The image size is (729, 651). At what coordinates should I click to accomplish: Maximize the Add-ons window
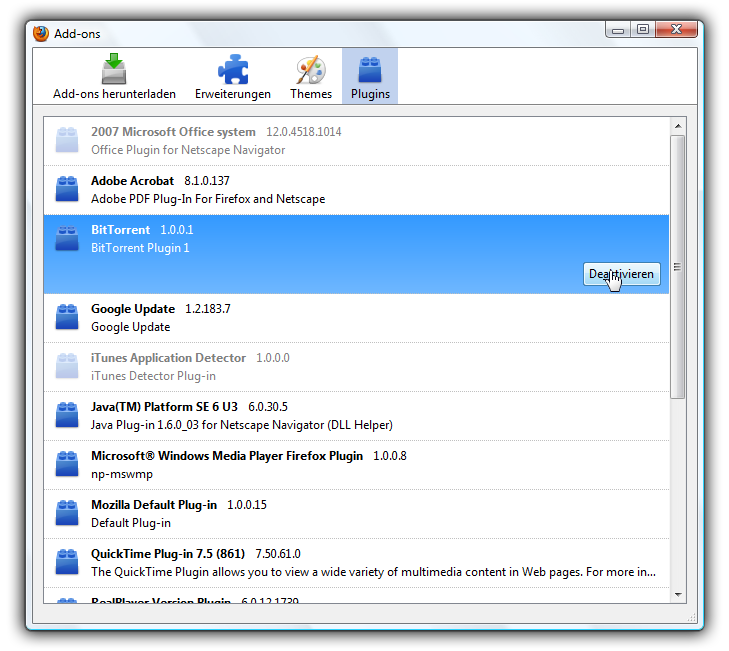click(643, 30)
